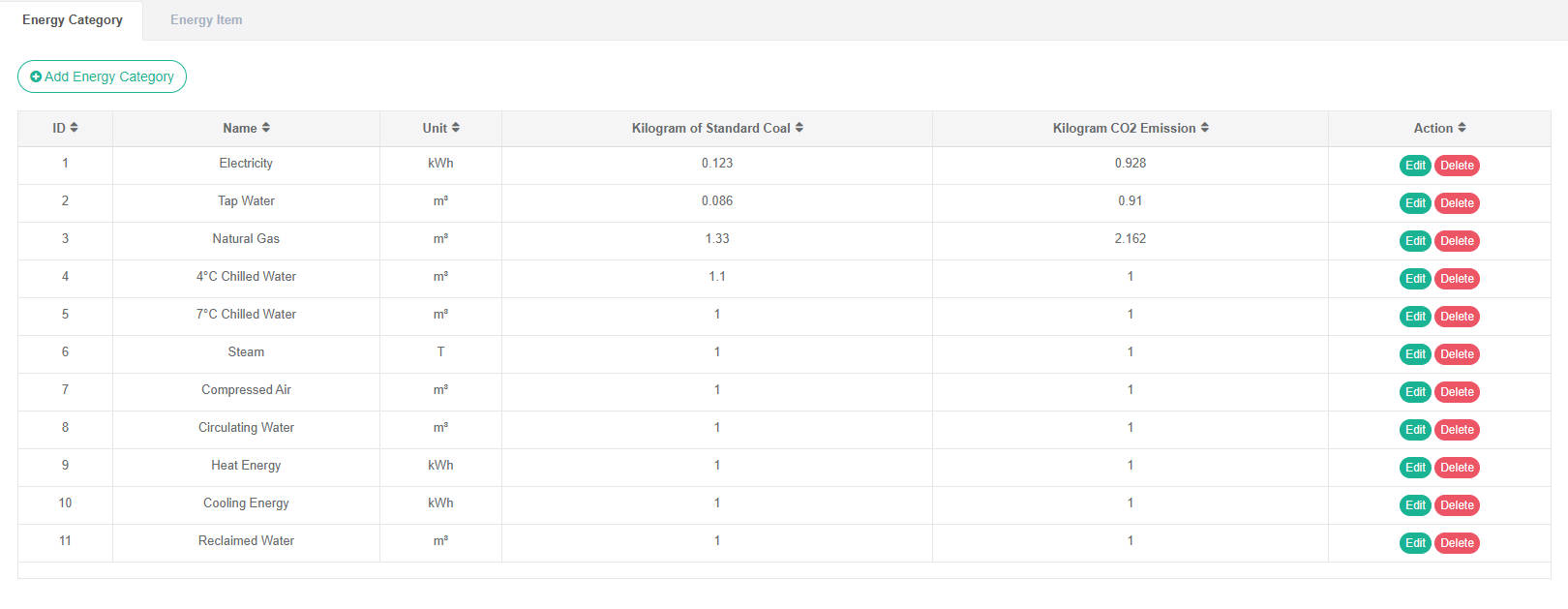The image size is (1568, 609).
Task: Sort by Kilogram CO2 Emission arrows
Action: [1205, 128]
